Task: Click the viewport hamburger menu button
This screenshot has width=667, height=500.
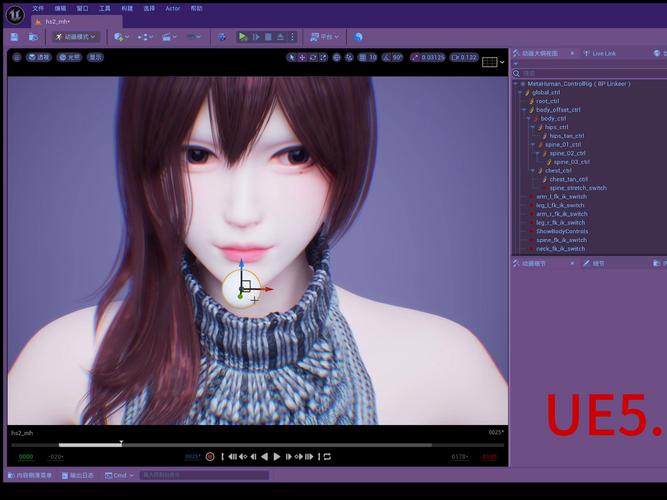Action: click(x=16, y=57)
